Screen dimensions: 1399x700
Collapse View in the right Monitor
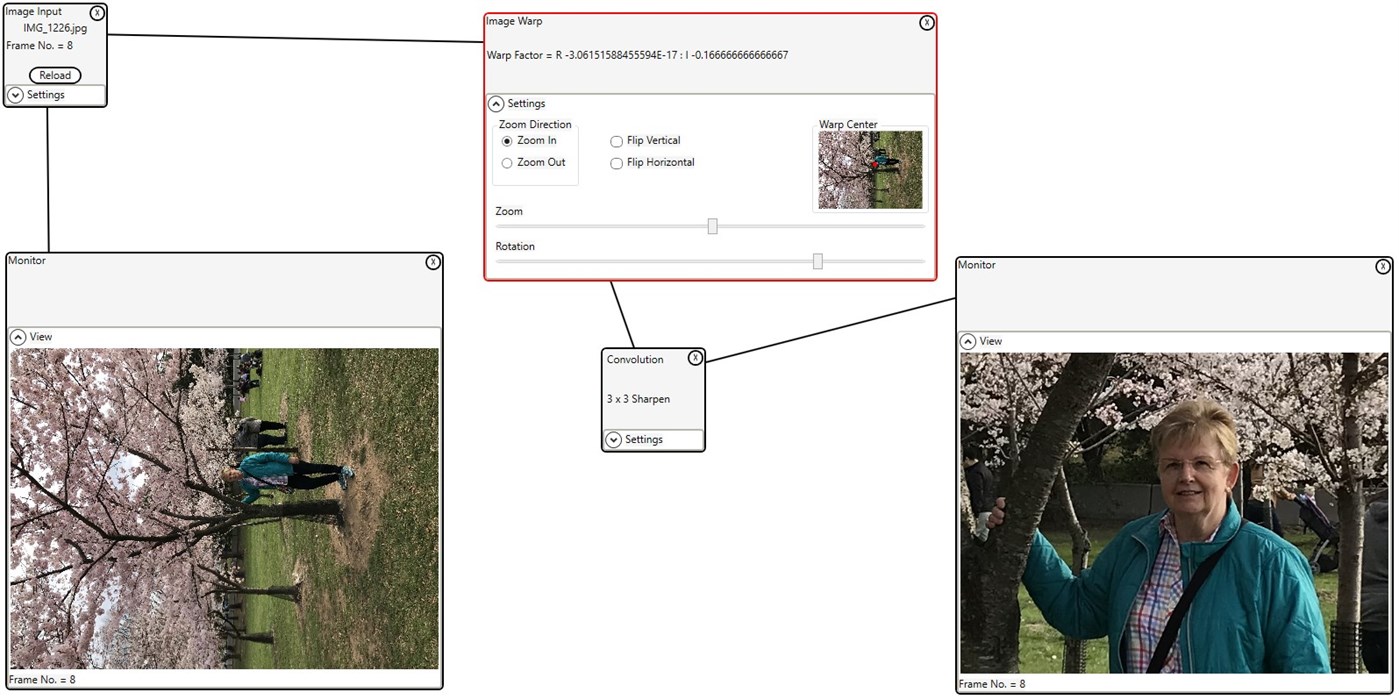click(x=968, y=341)
